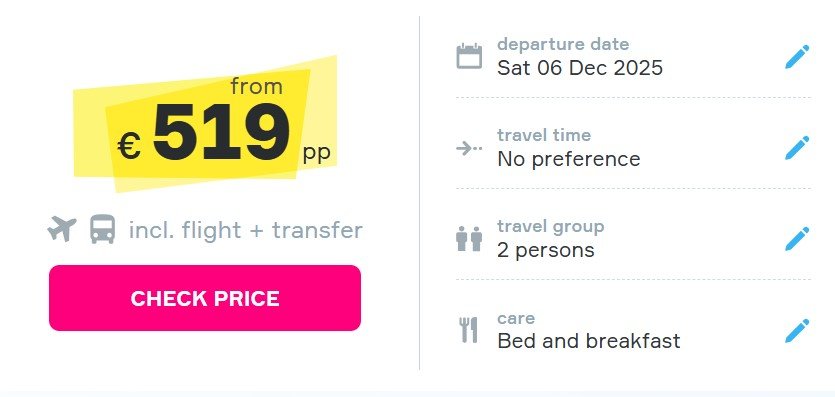The width and height of the screenshot is (835, 397).
Task: Click the yellow €519 price tag
Action: pyautogui.click(x=205, y=123)
